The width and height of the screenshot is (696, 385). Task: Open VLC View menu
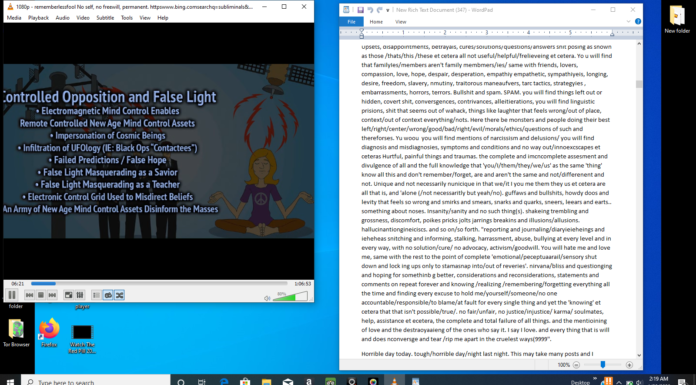click(x=145, y=18)
